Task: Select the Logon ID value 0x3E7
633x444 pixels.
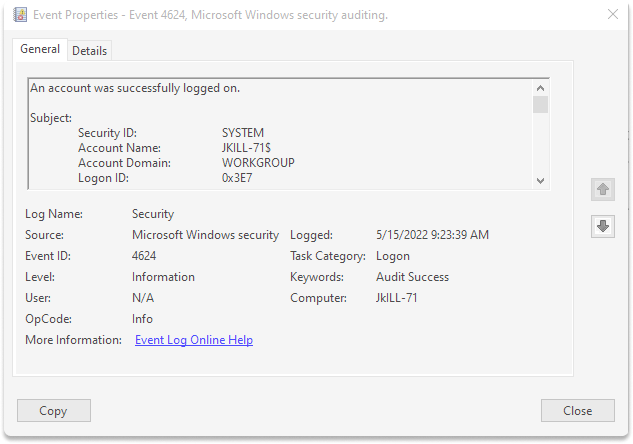Action: pos(237,178)
